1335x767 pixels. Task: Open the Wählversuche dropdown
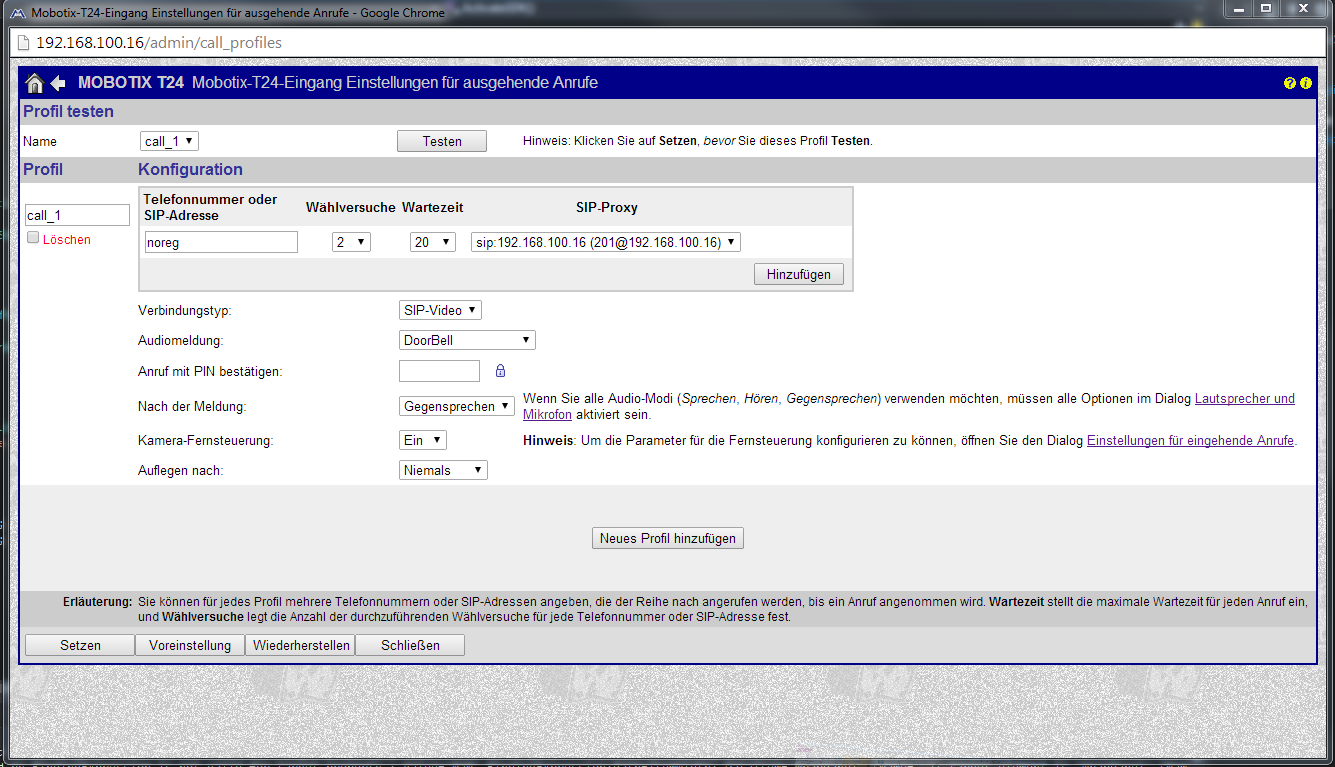[x=351, y=242]
